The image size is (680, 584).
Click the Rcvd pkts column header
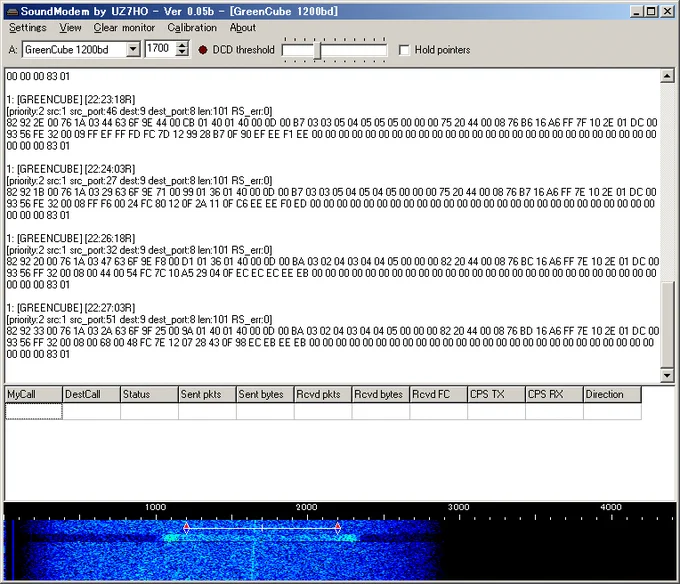[323, 395]
